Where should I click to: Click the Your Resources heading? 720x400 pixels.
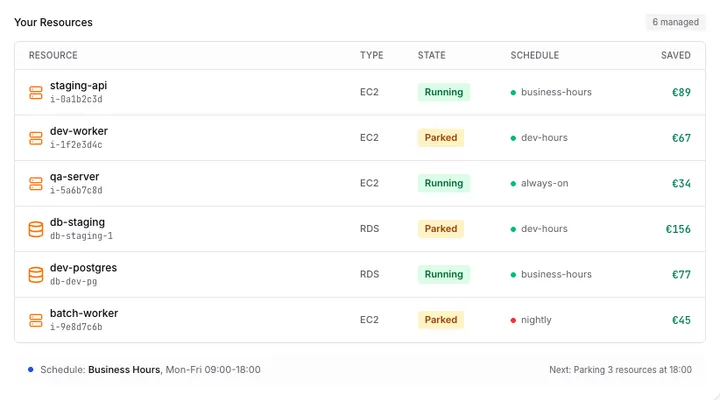[x=53, y=22]
